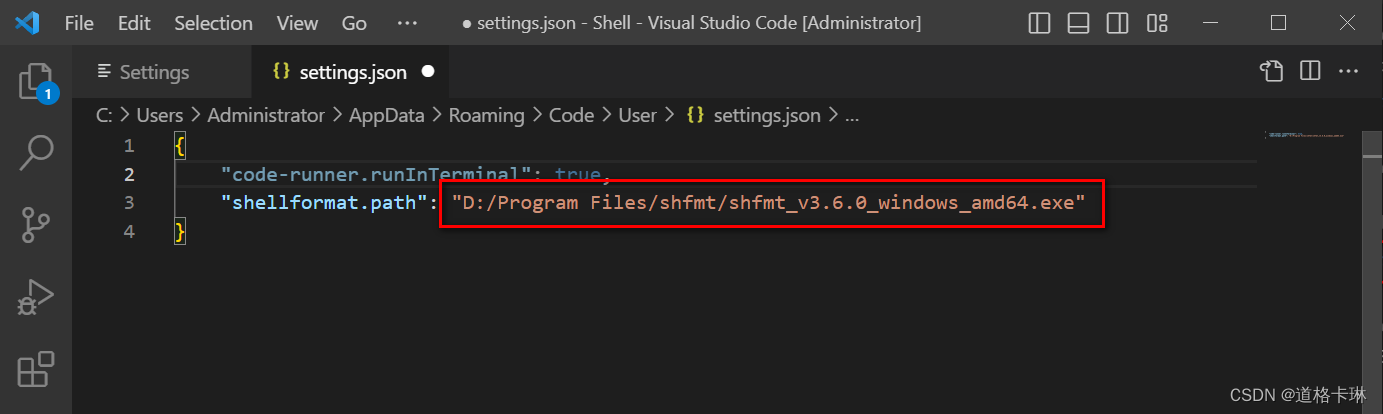Click the code minimap preview

[1304, 134]
